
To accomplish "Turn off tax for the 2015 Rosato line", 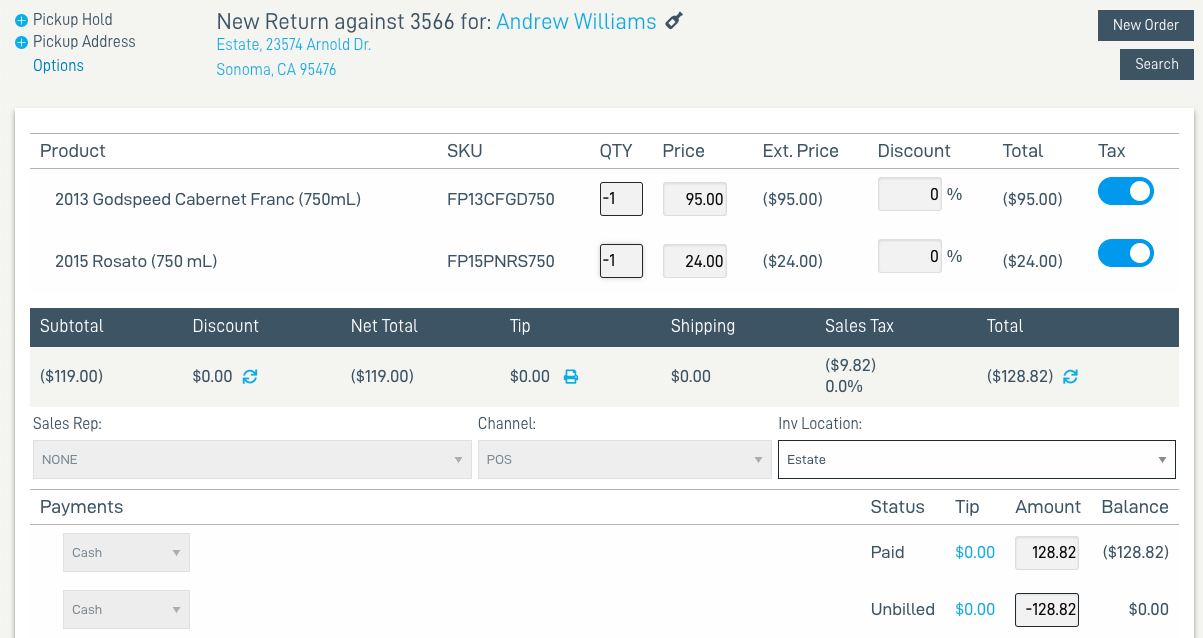I will pos(1126,253).
